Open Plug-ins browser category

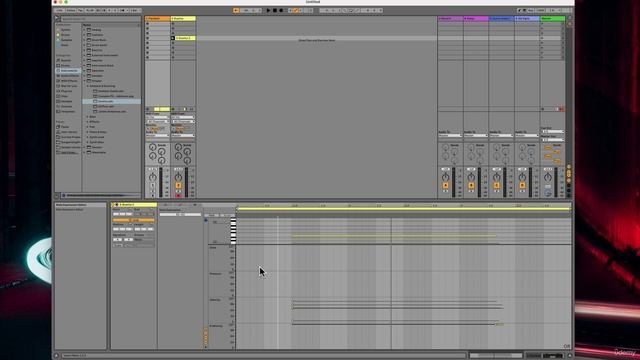pyautogui.click(x=66, y=91)
